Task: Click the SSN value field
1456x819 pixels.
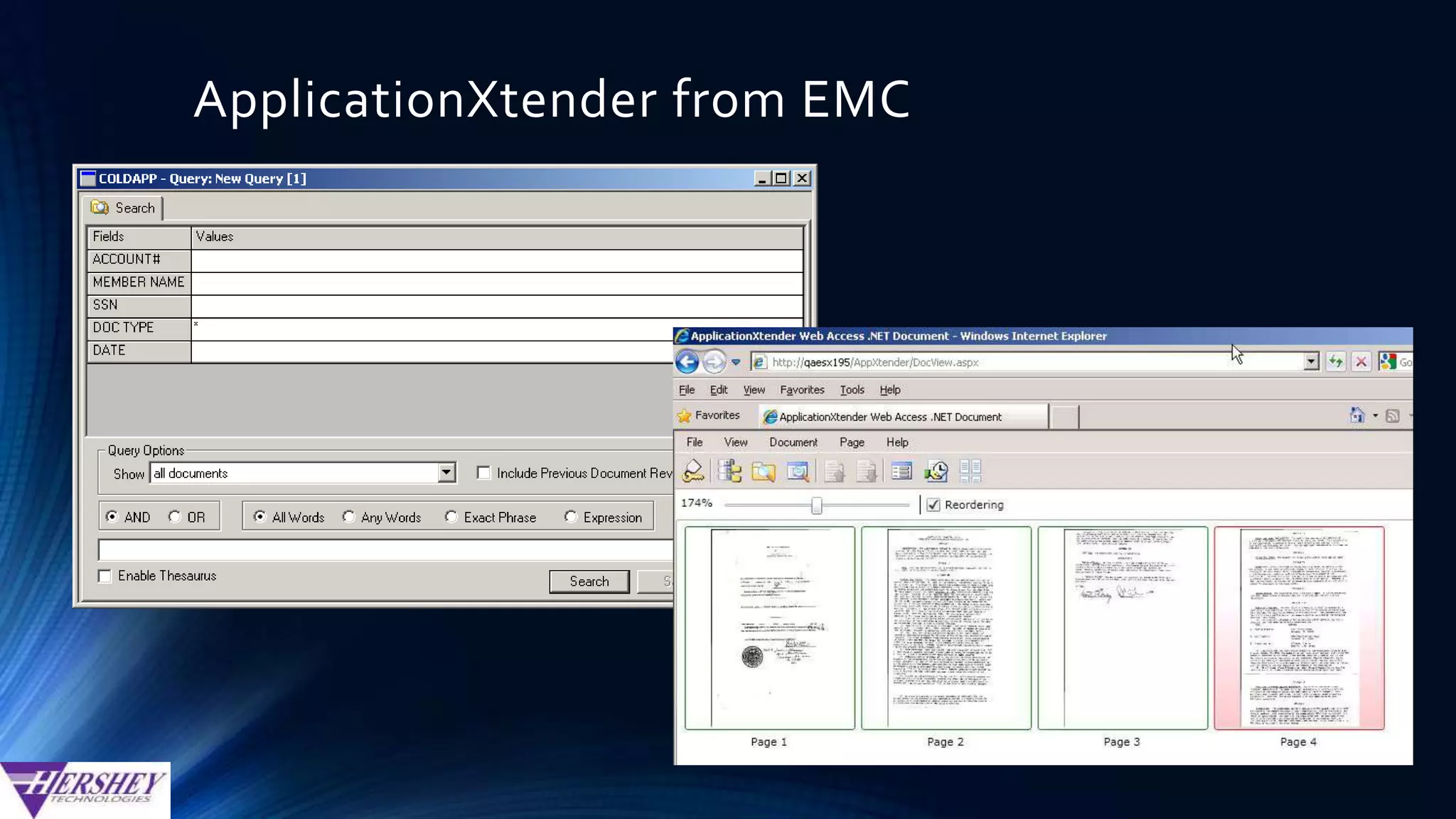Action: pos(497,306)
